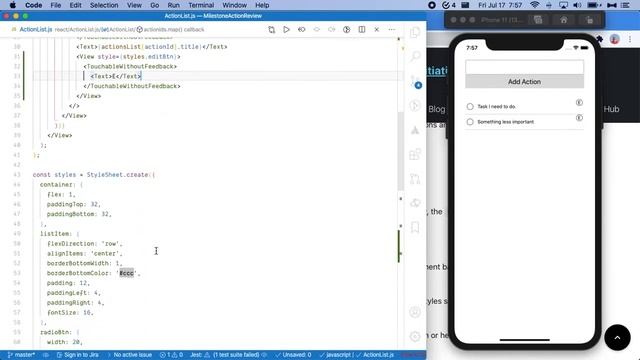
Task: Click the 'Task I need to do.' list item text
Action: pyautogui.click(x=497, y=107)
